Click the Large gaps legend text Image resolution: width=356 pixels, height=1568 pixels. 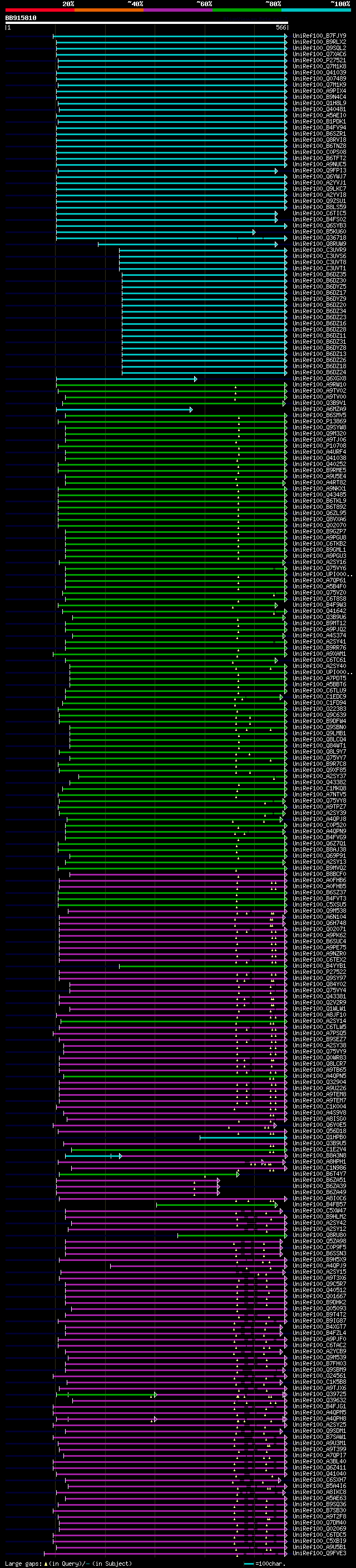point(68,1563)
